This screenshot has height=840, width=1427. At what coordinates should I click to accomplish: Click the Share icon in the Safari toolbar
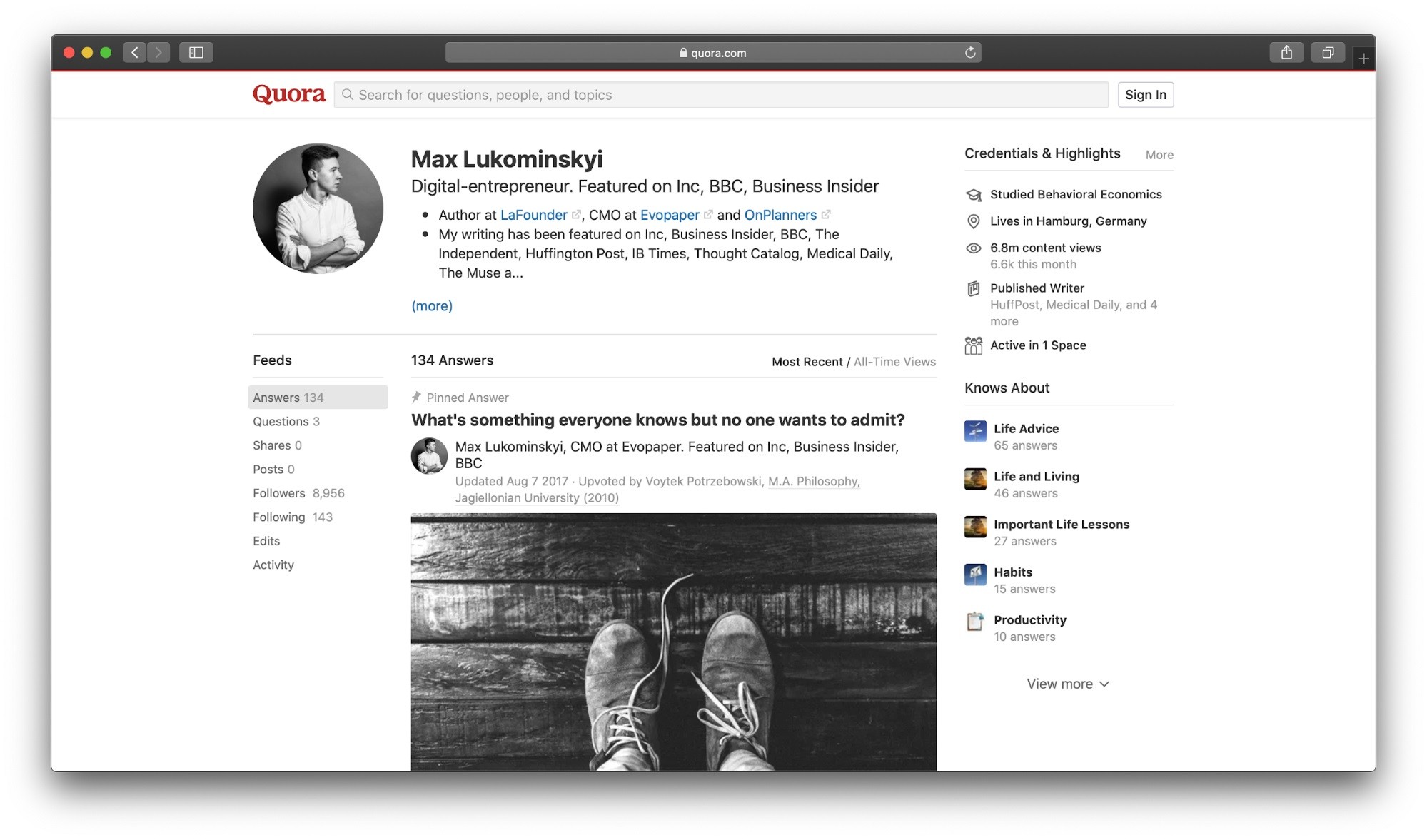pyautogui.click(x=1287, y=51)
